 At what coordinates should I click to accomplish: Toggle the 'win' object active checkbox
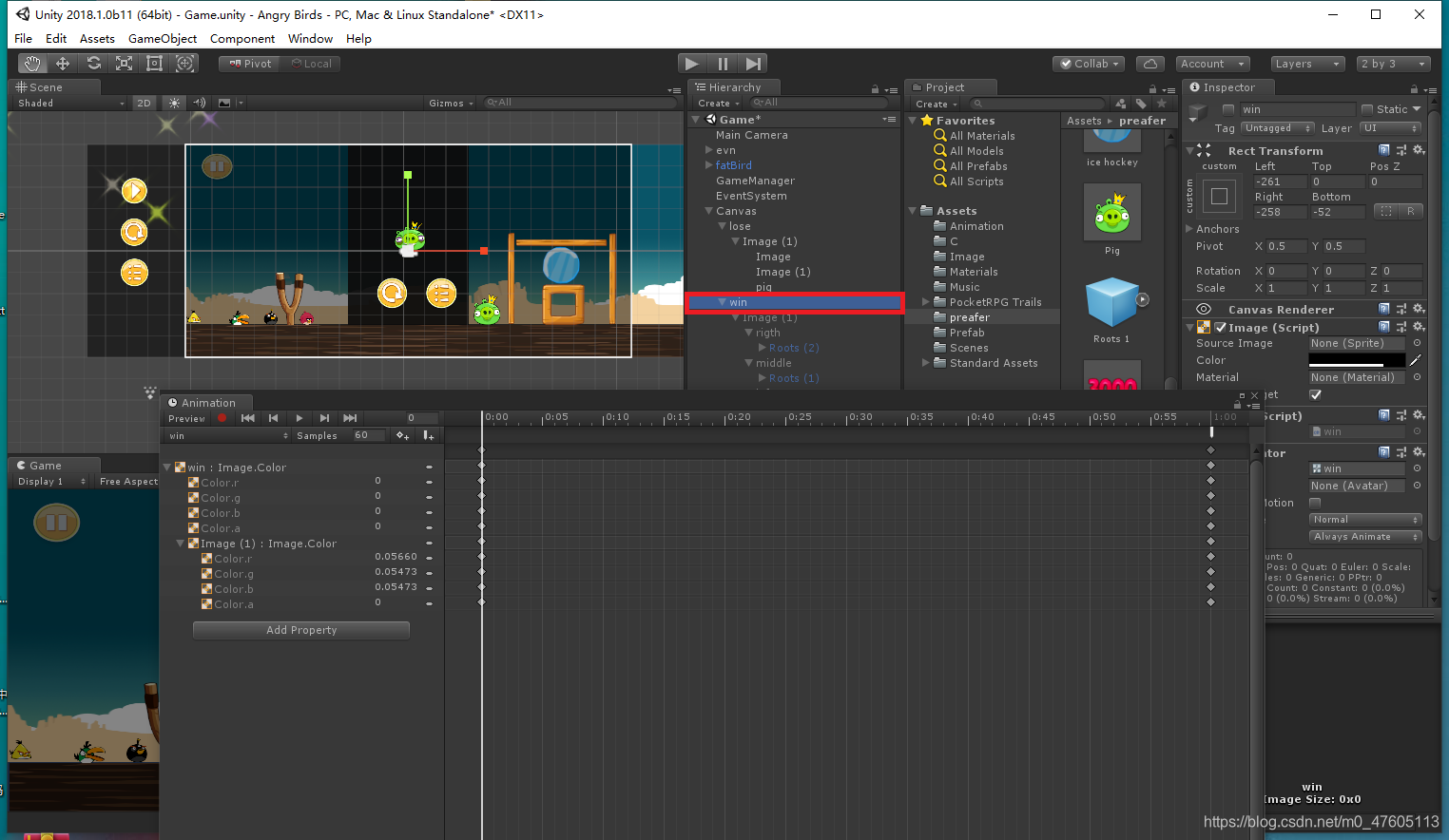pyautogui.click(x=1227, y=109)
